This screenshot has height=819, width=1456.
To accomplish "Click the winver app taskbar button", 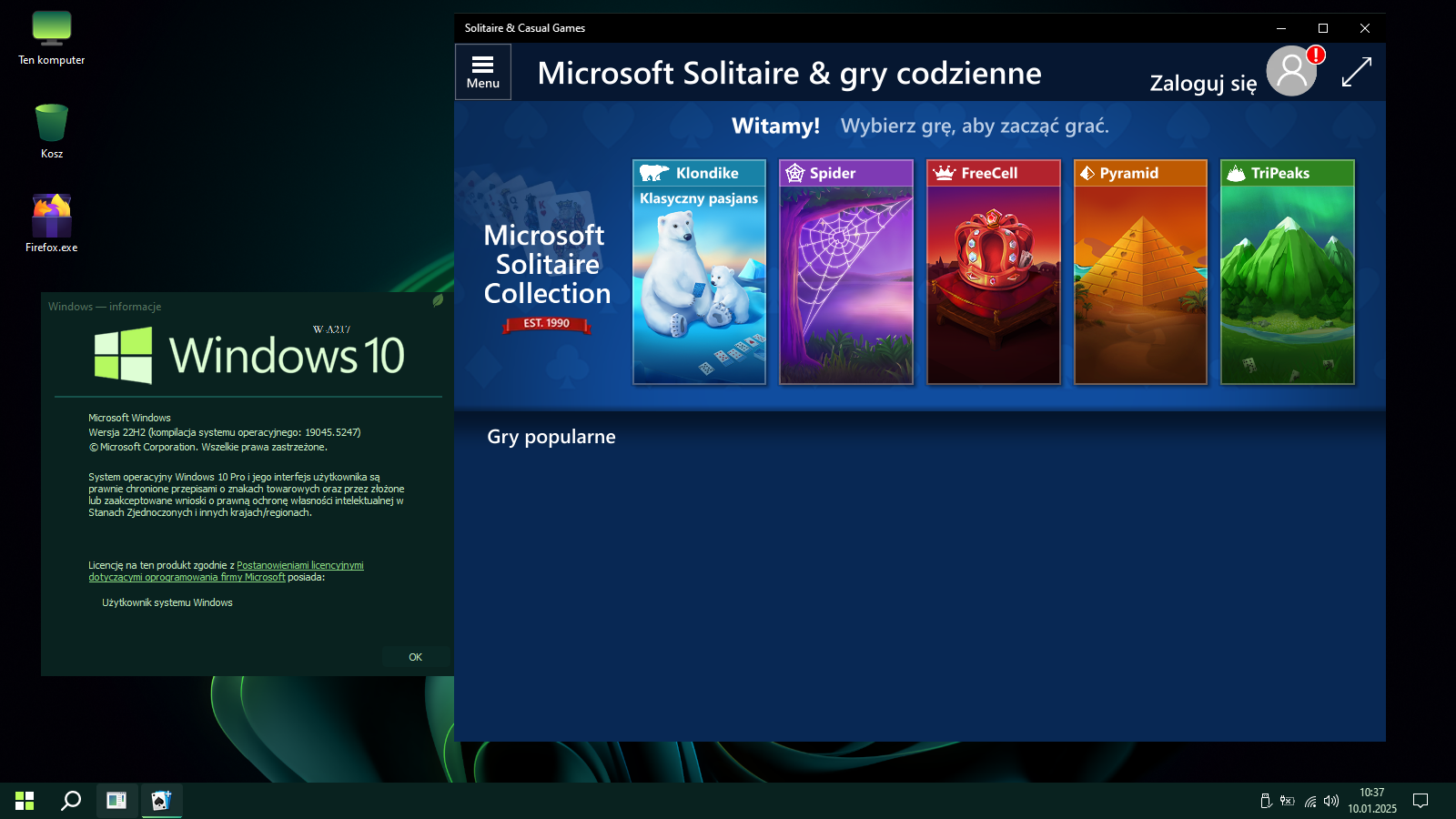I will [x=116, y=801].
